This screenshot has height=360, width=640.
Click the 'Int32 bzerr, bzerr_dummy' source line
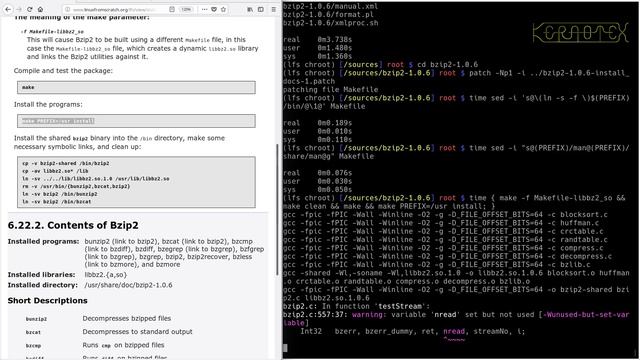413,331
